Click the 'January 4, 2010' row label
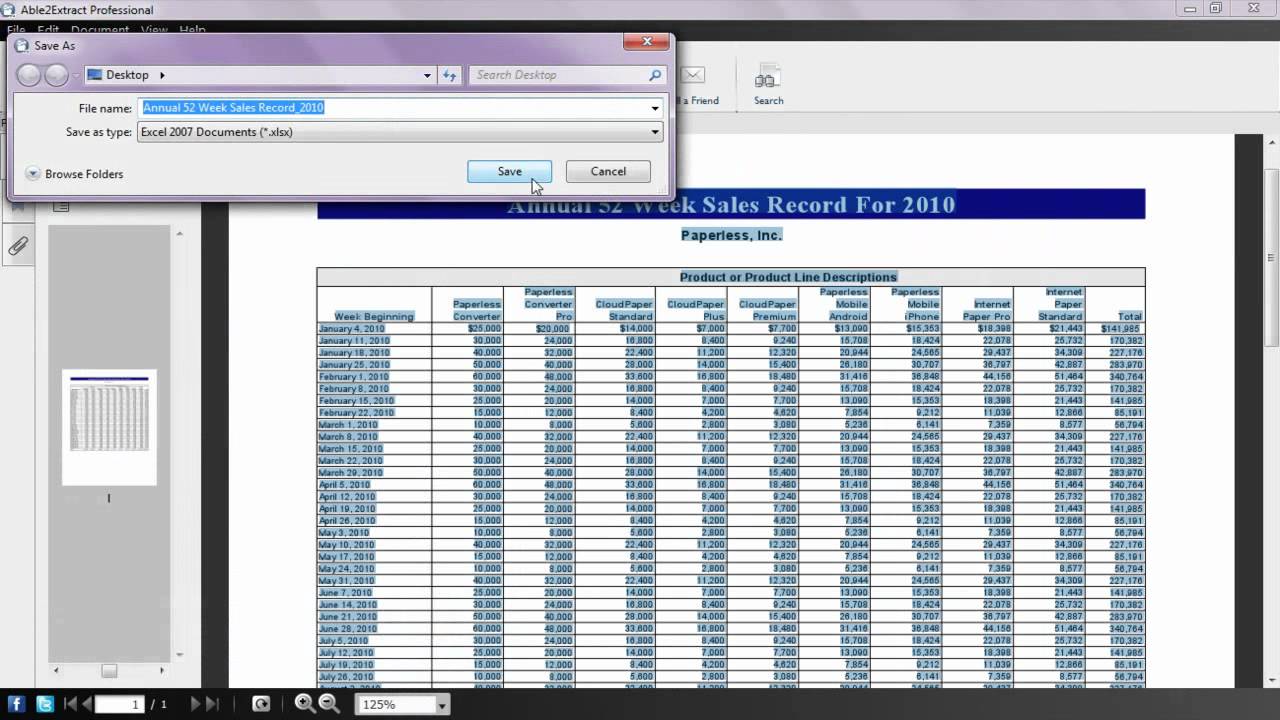Screen dimensions: 1280x720 351,328
